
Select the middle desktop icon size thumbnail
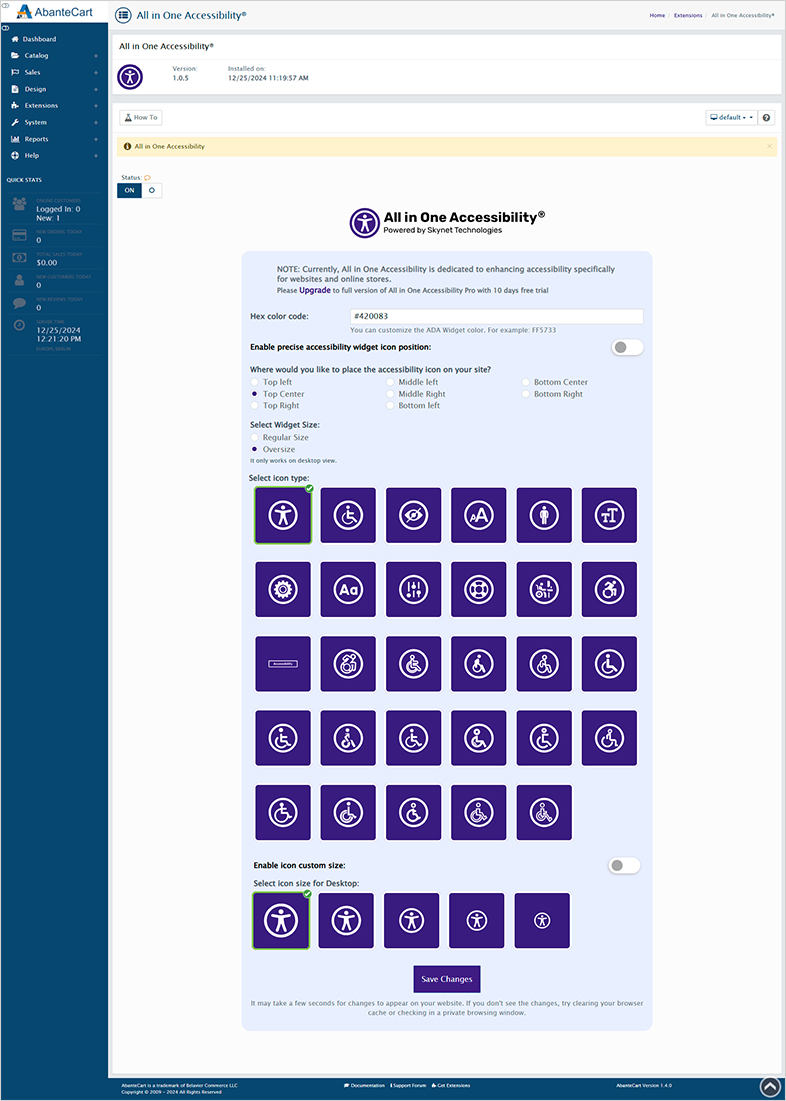point(412,921)
